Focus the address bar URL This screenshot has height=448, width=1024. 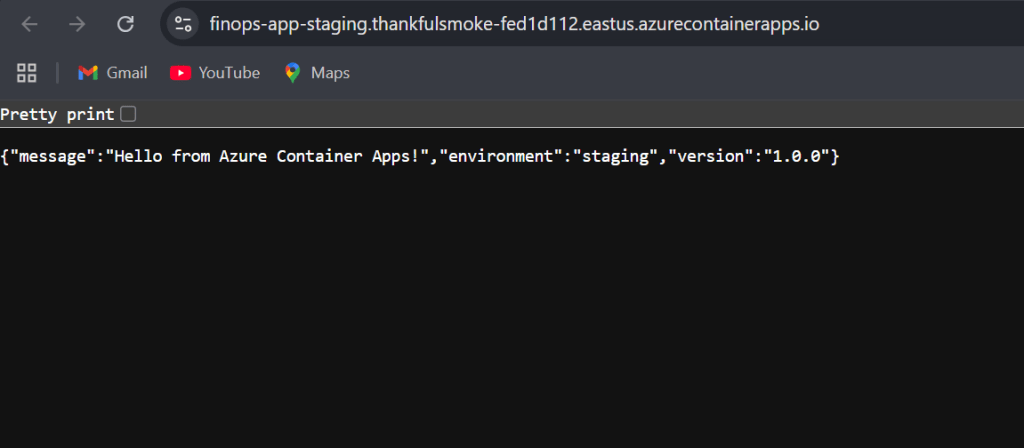514,24
